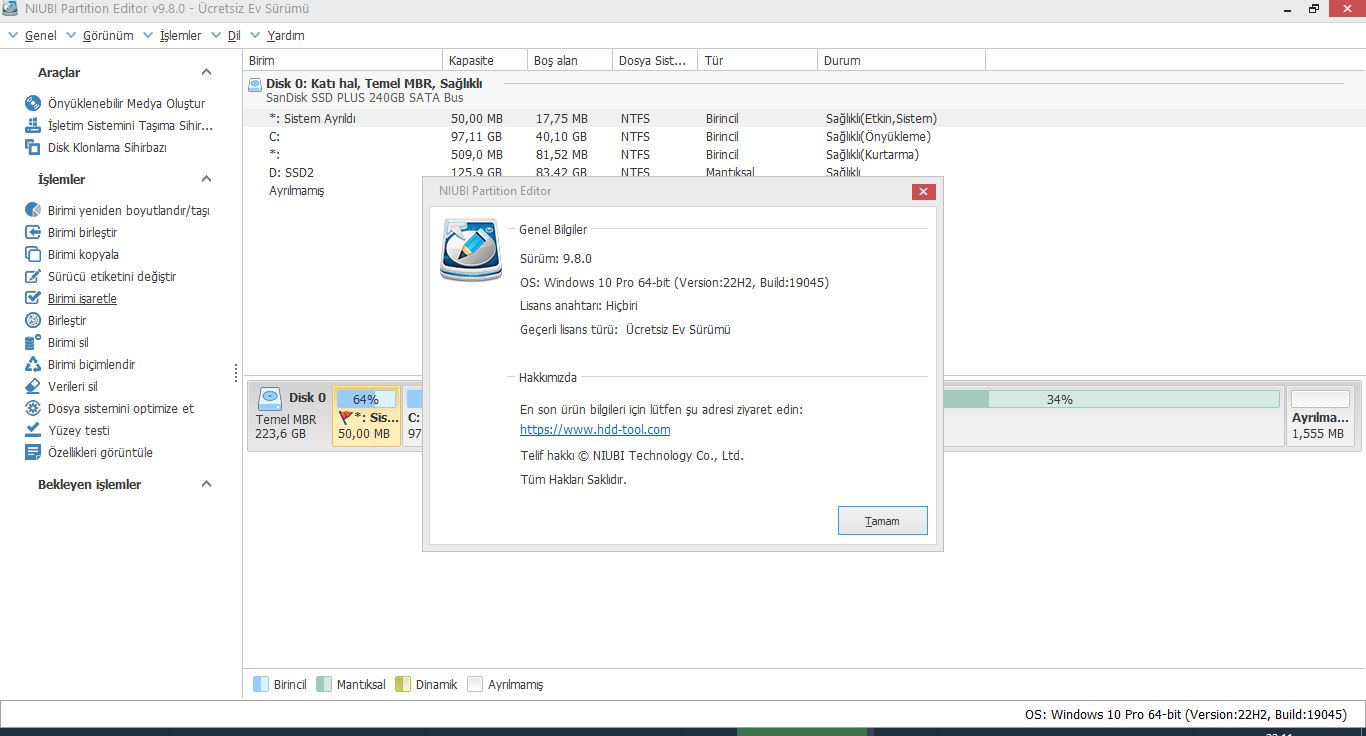Click the Birincil legend color swatch
The width and height of the screenshot is (1366, 736).
pos(261,684)
